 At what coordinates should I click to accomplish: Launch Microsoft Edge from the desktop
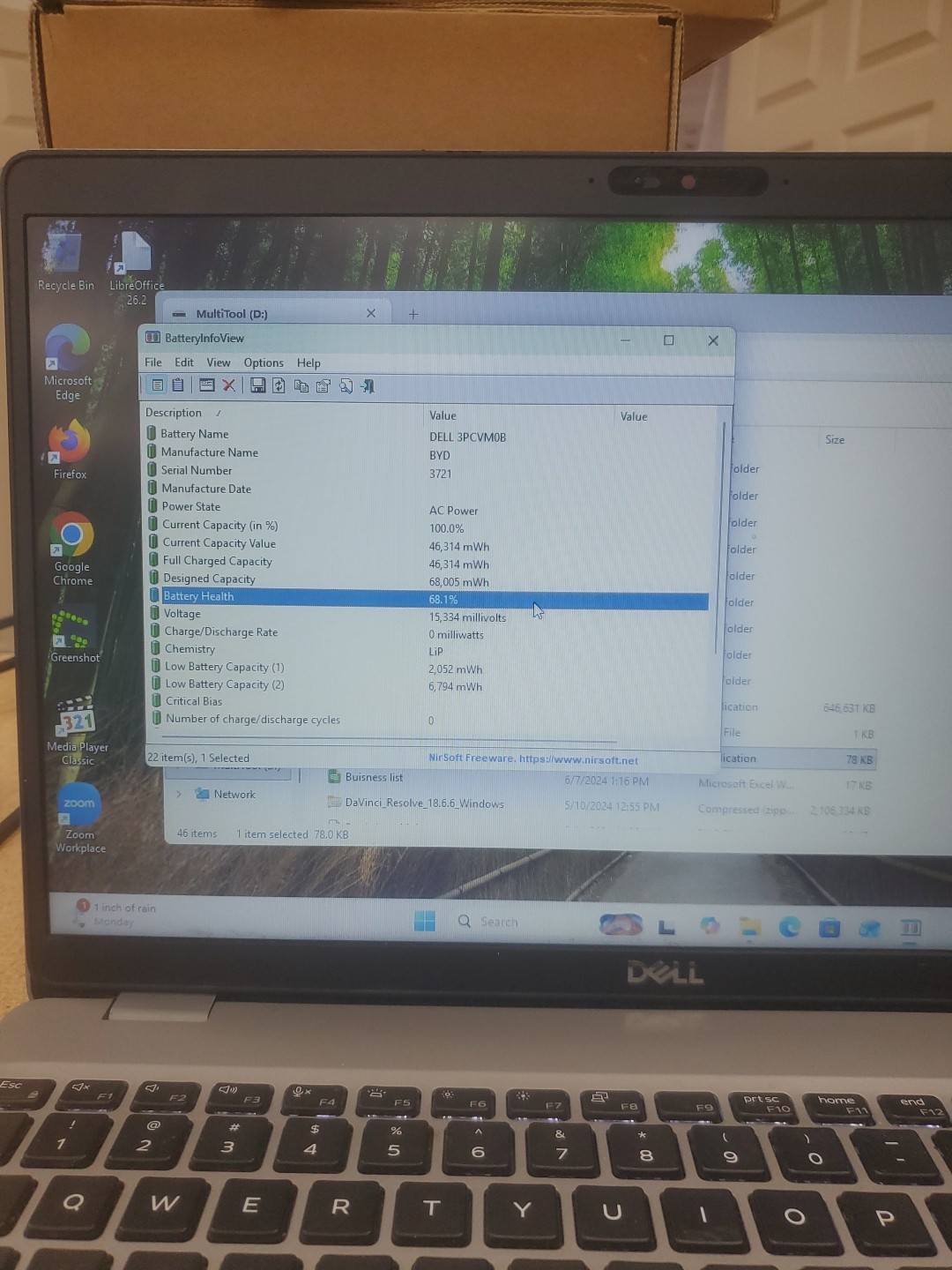pos(68,362)
